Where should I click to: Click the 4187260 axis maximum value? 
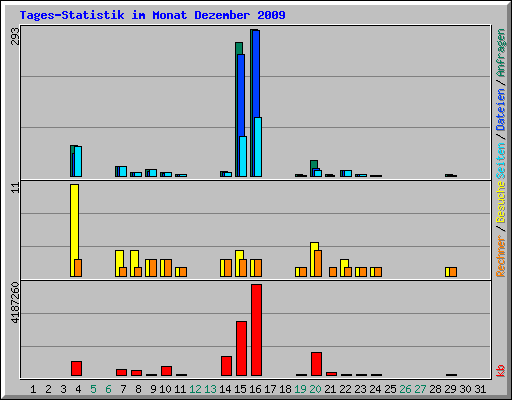(x=15, y=303)
